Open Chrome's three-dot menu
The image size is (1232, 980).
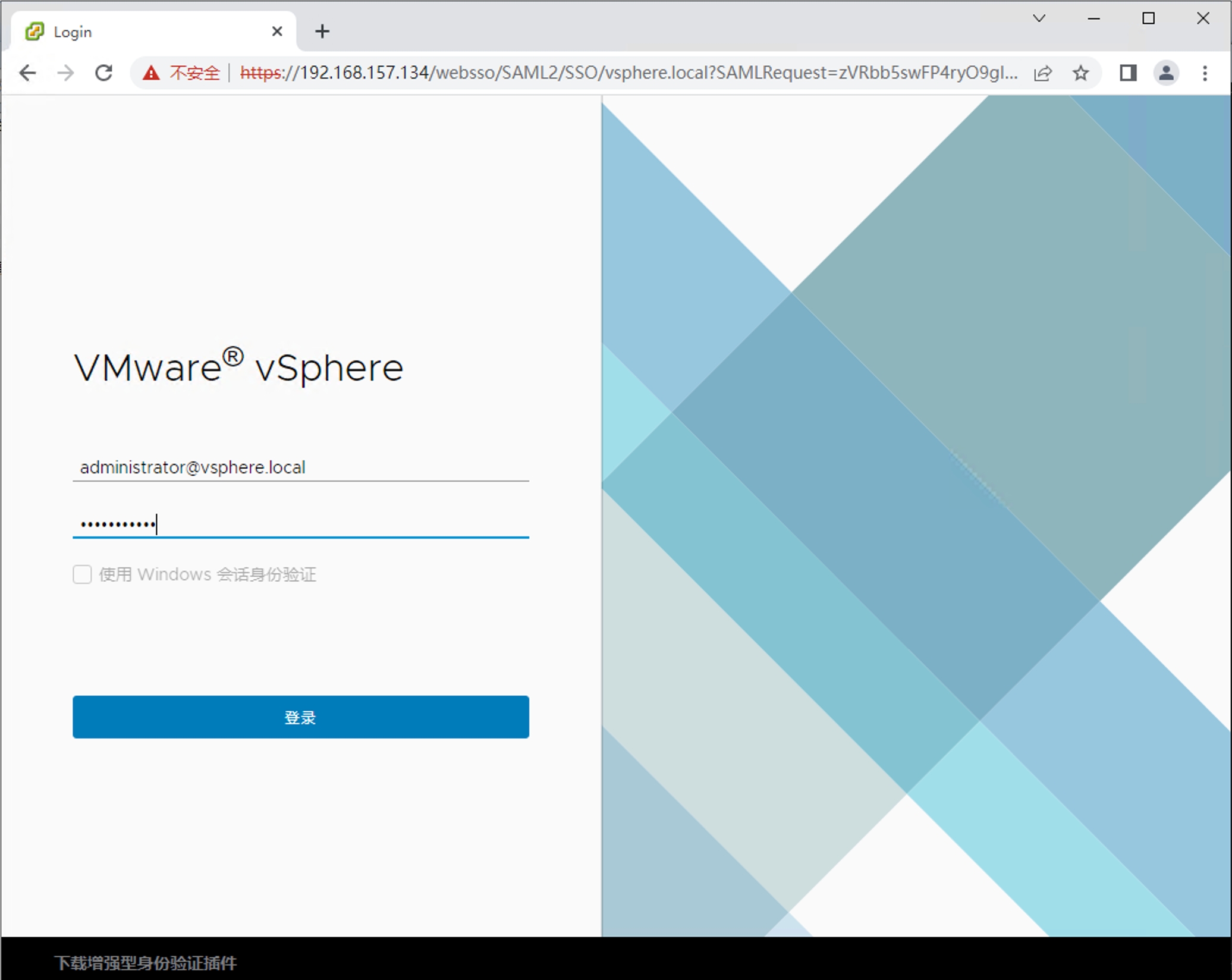pyautogui.click(x=1205, y=73)
